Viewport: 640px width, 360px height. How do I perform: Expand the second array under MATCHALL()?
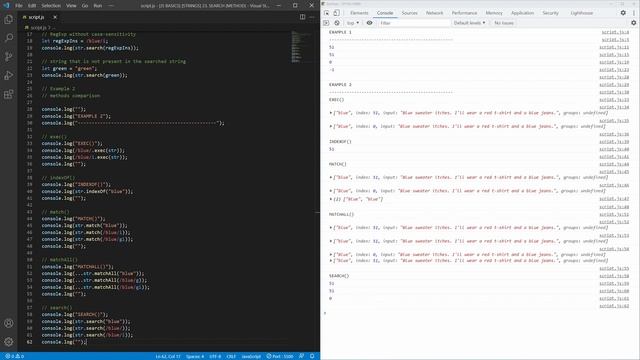[331, 241]
